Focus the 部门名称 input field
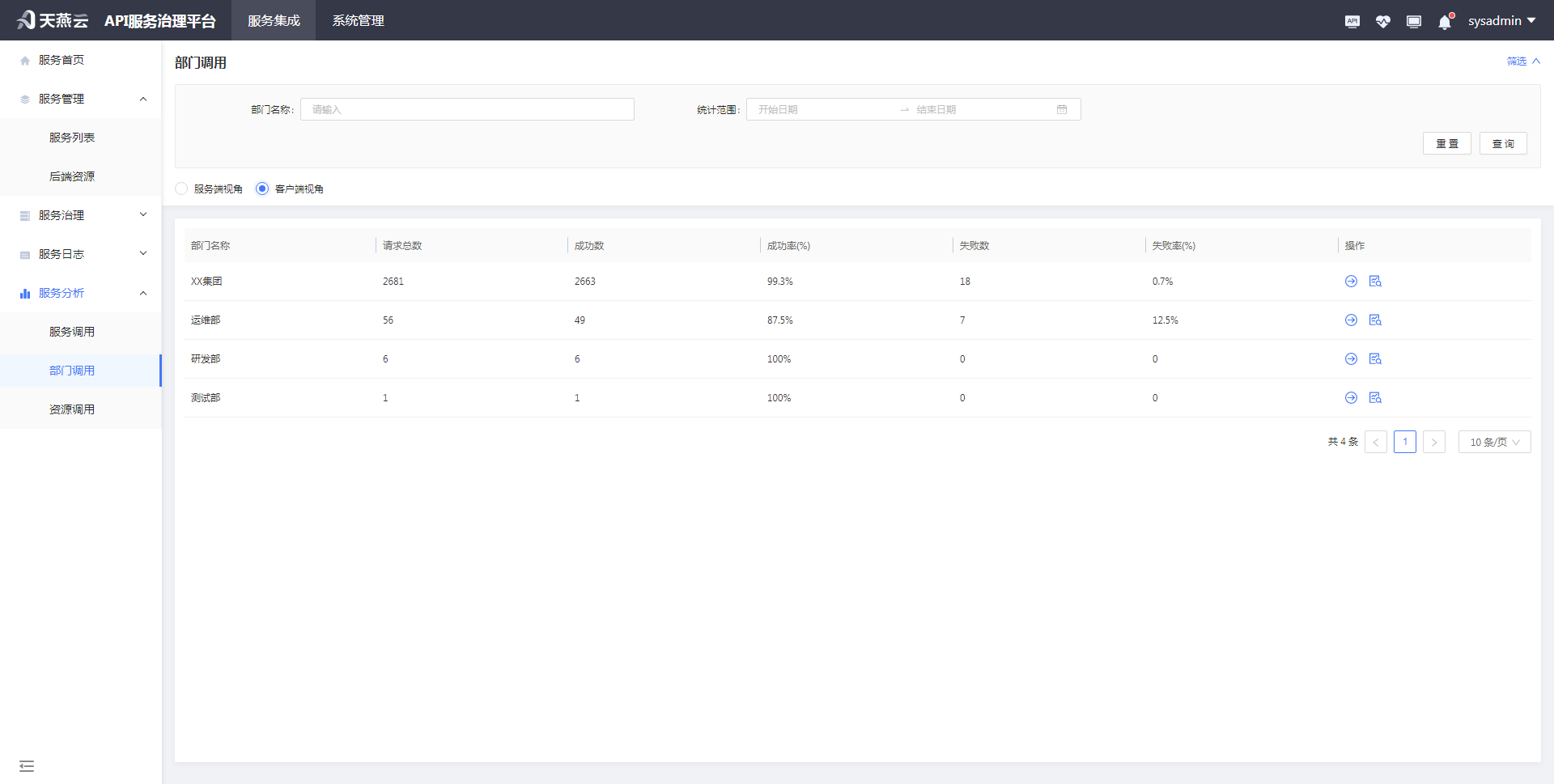Viewport: 1554px width, 784px height. tap(467, 110)
